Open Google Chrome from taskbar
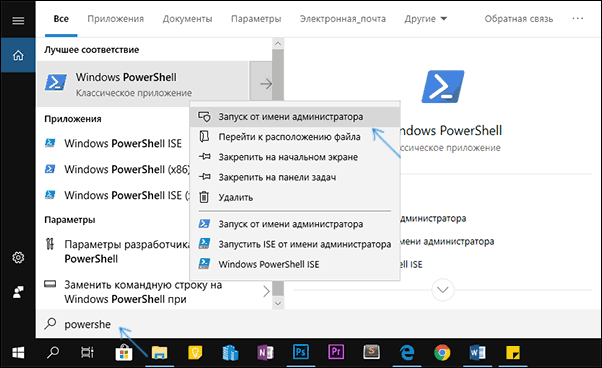The image size is (602, 368). pos(442,353)
